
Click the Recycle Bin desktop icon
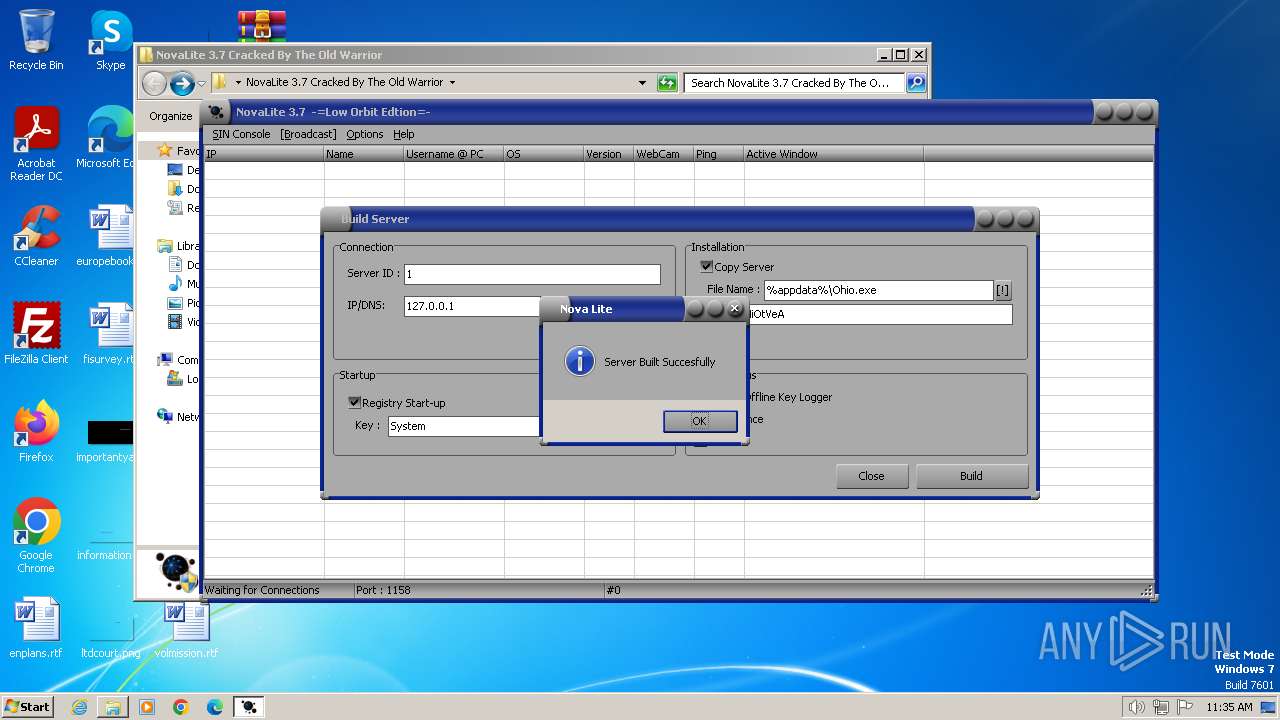36,40
